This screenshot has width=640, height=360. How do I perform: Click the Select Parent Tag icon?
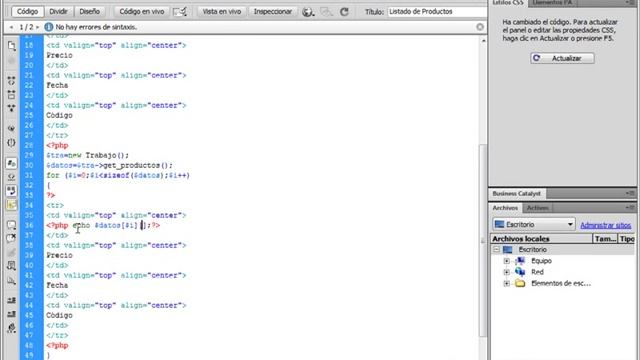(x=11, y=128)
